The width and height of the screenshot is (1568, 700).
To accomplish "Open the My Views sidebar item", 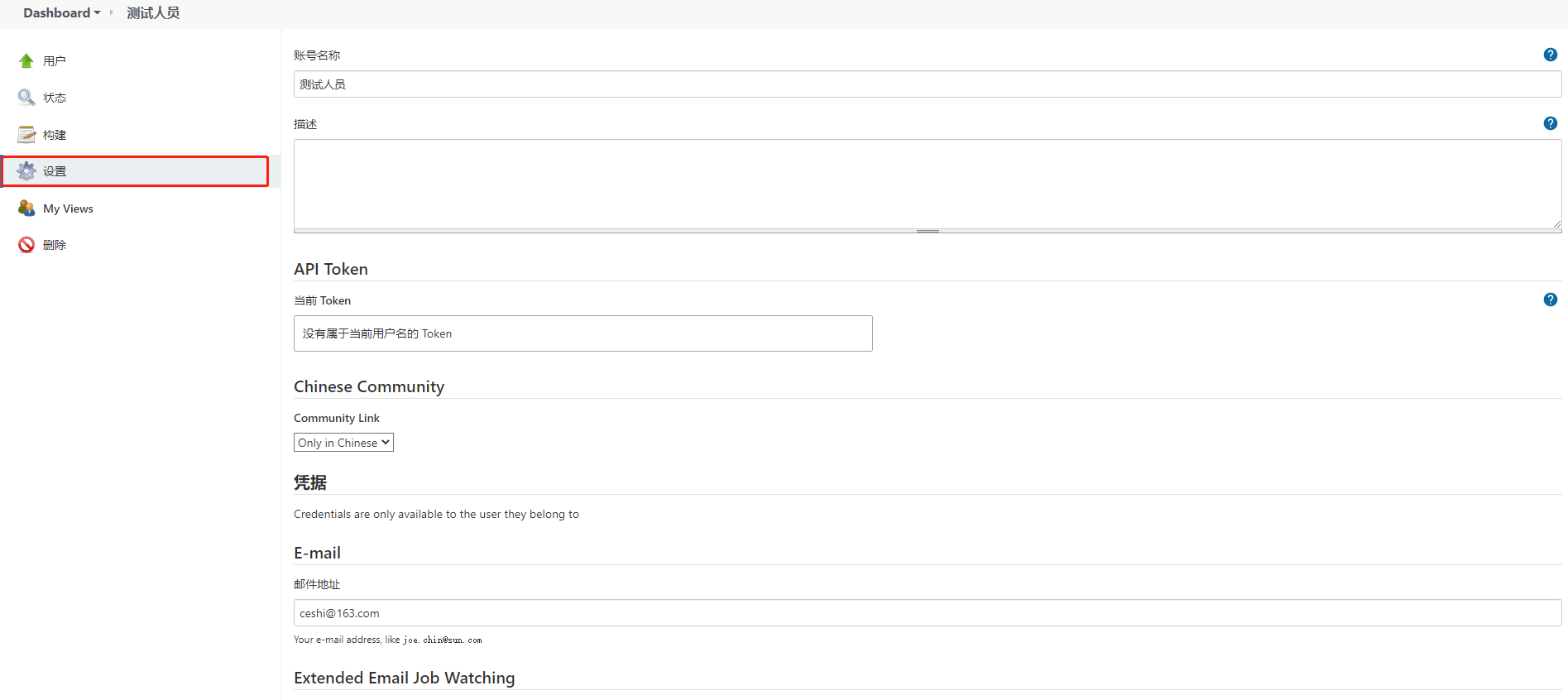I will 68,209.
